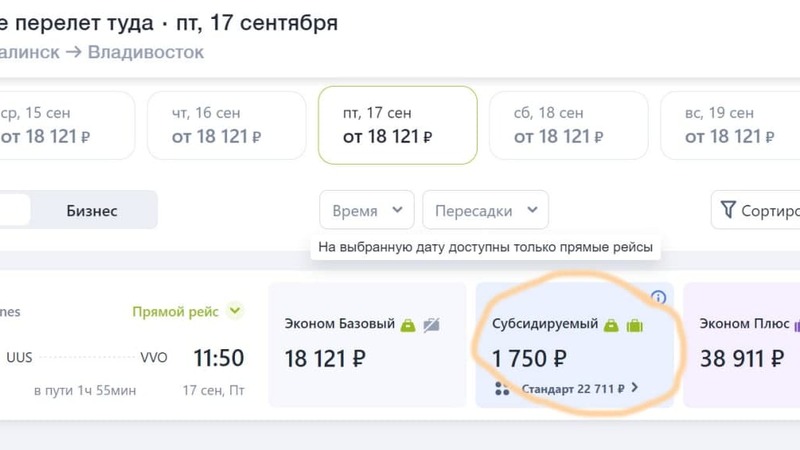Select the white economy toggle segment
800x450 pixels.
point(14,210)
